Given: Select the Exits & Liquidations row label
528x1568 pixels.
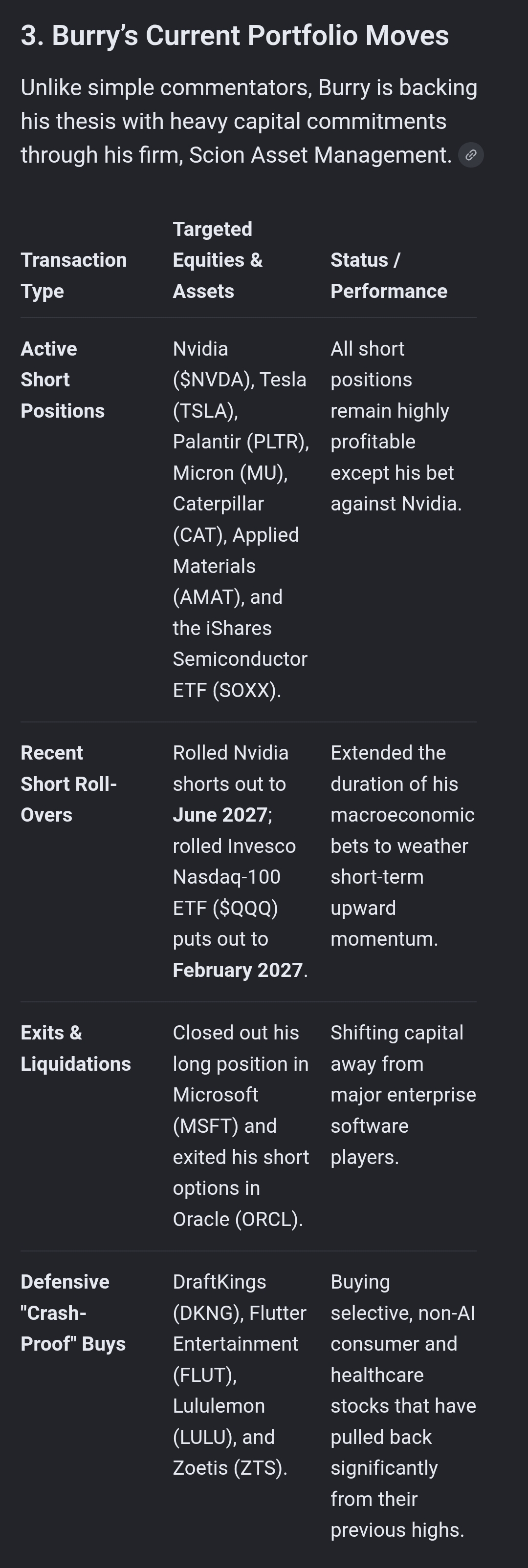Looking at the screenshot, I should [x=75, y=1048].
